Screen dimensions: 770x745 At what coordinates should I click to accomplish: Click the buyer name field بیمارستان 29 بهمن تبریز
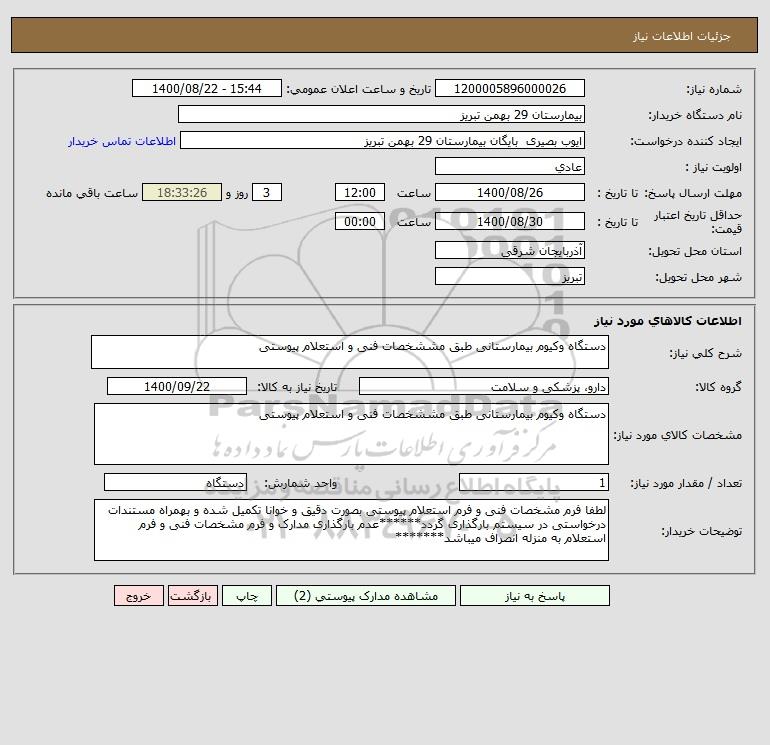point(381,114)
